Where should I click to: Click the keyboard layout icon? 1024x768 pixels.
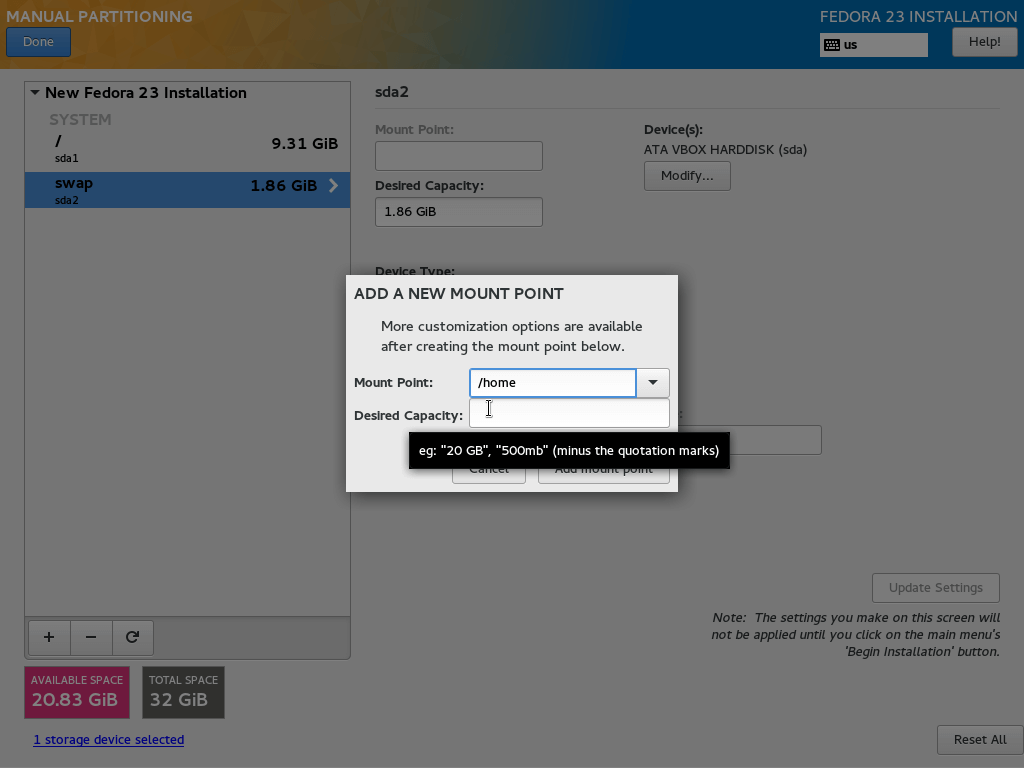[832, 45]
